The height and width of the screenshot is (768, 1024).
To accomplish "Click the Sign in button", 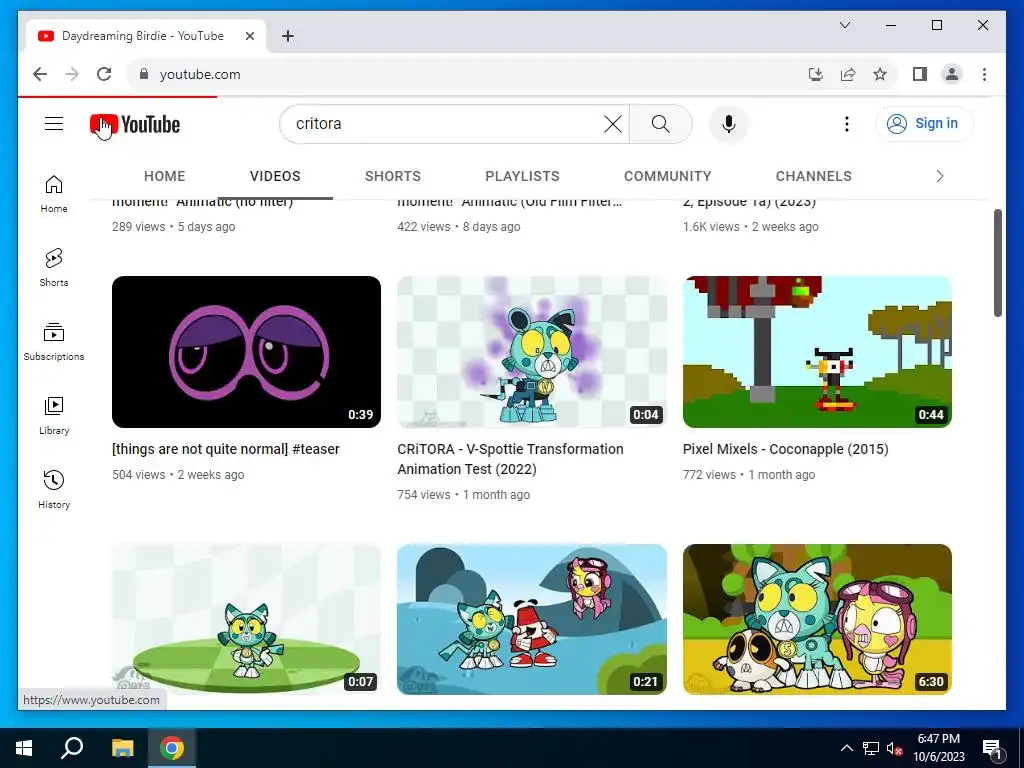I will point(924,123).
